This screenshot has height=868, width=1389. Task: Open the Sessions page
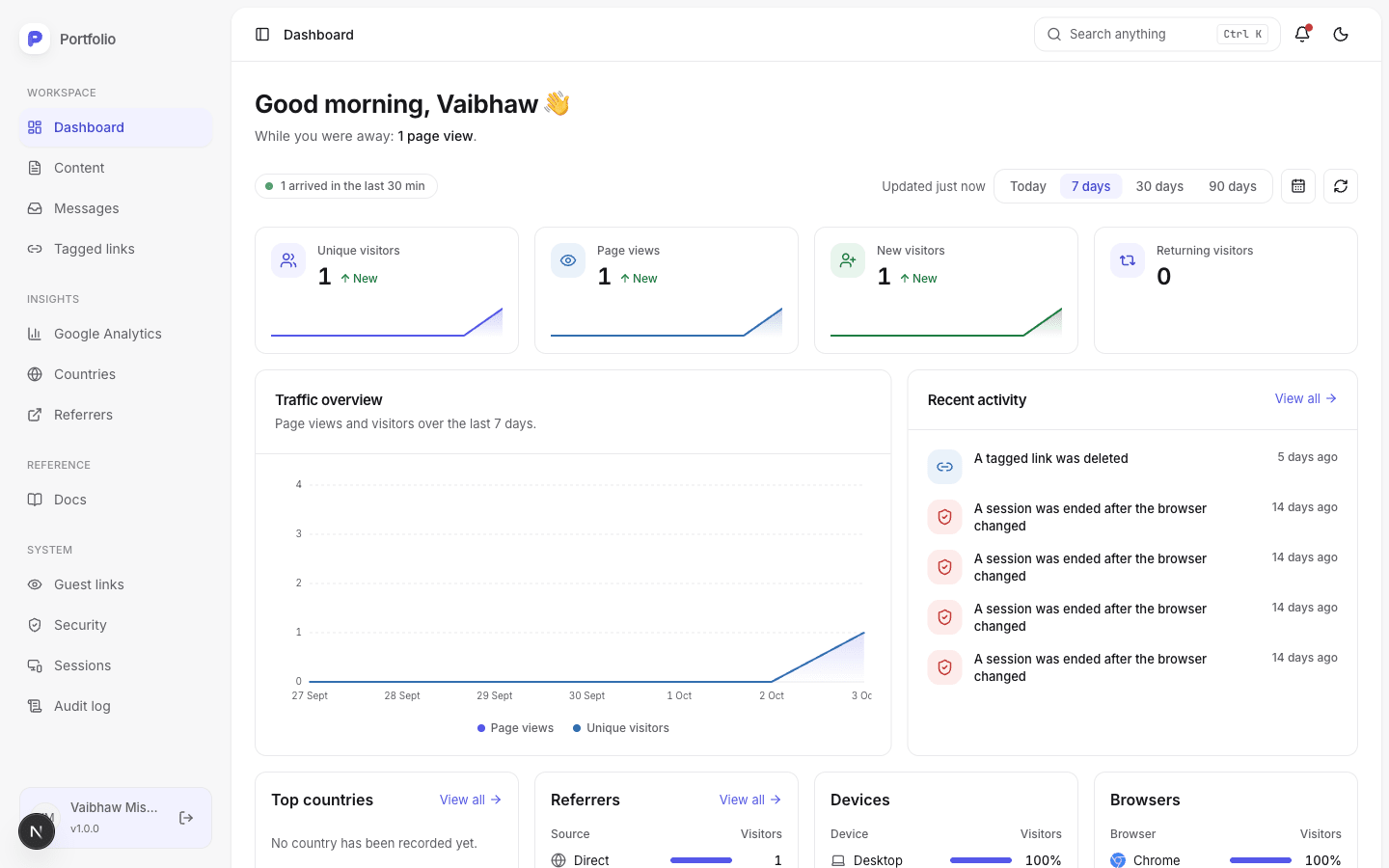116,665
